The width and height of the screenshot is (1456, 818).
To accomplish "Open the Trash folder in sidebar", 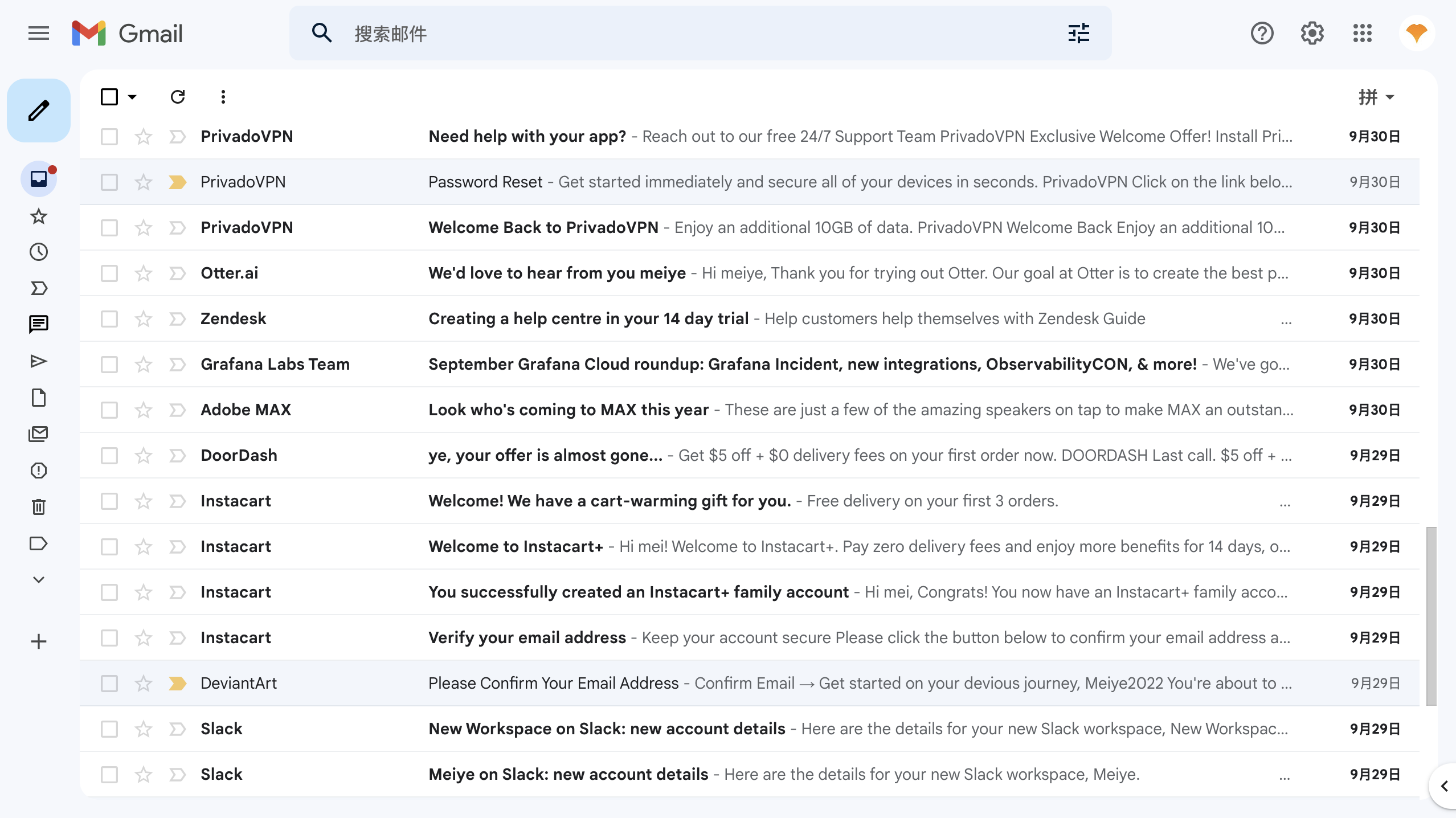I will 39,507.
